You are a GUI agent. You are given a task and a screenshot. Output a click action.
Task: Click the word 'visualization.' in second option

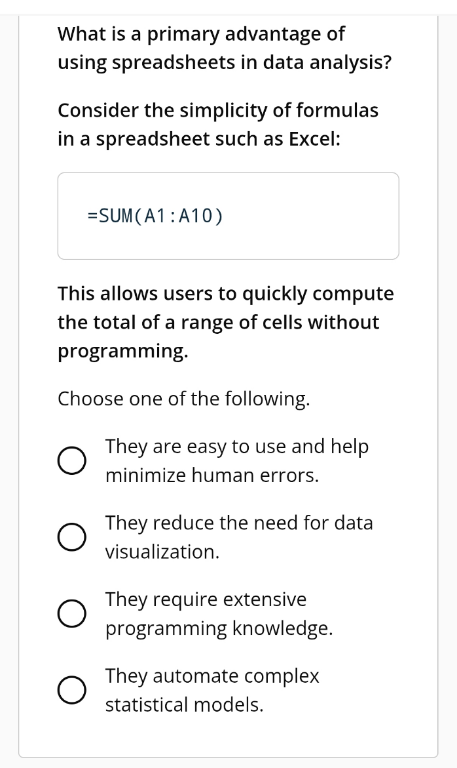click(x=162, y=552)
